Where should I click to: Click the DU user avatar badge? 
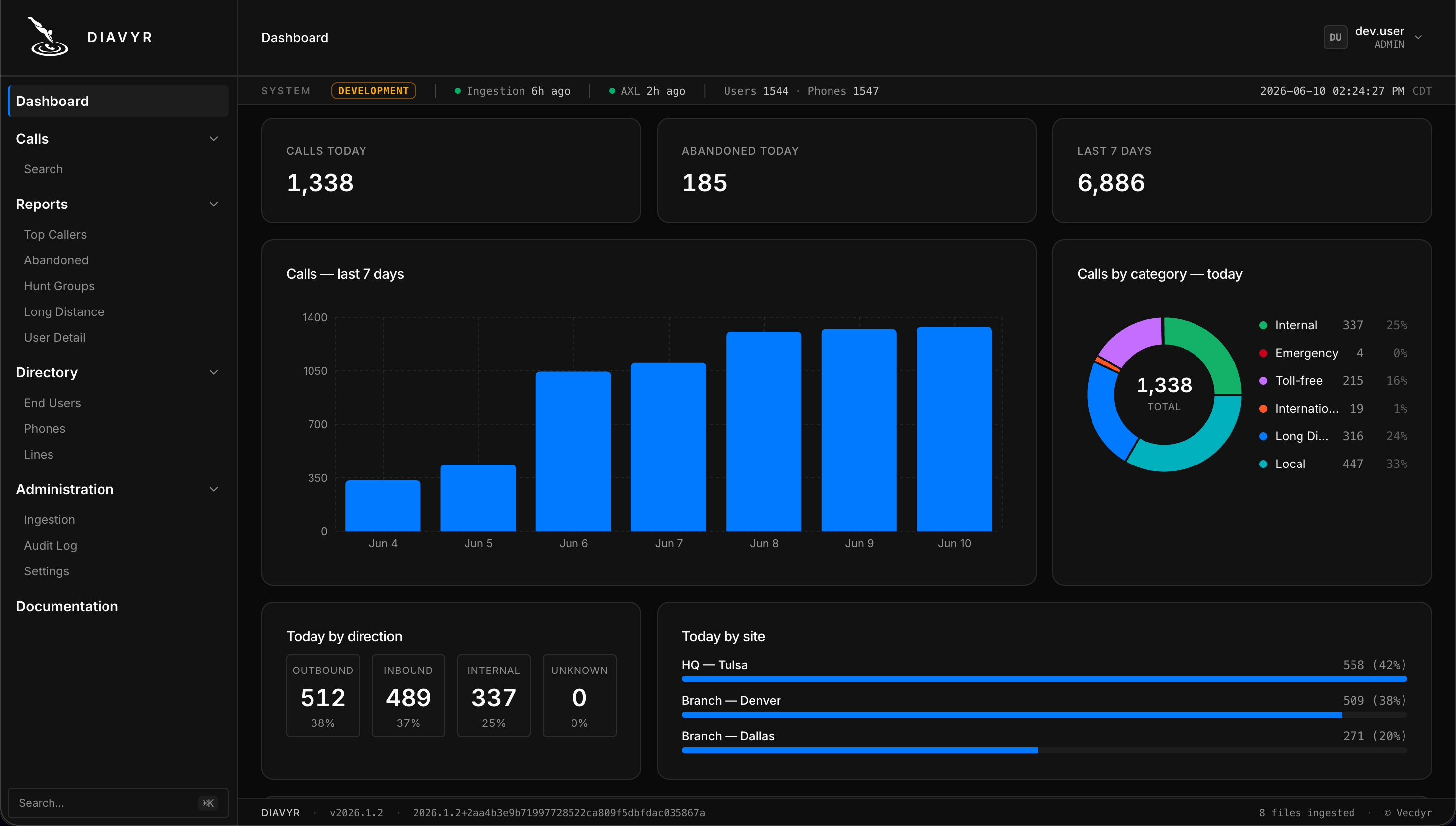(1335, 38)
